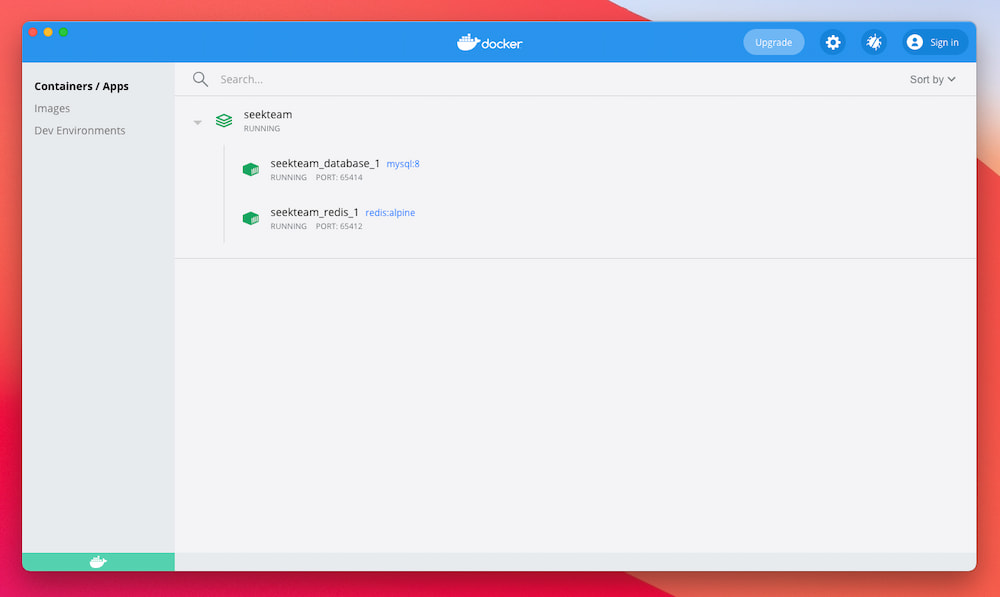Open the redis:alpine image link
This screenshot has height=597, width=1000.
390,213
